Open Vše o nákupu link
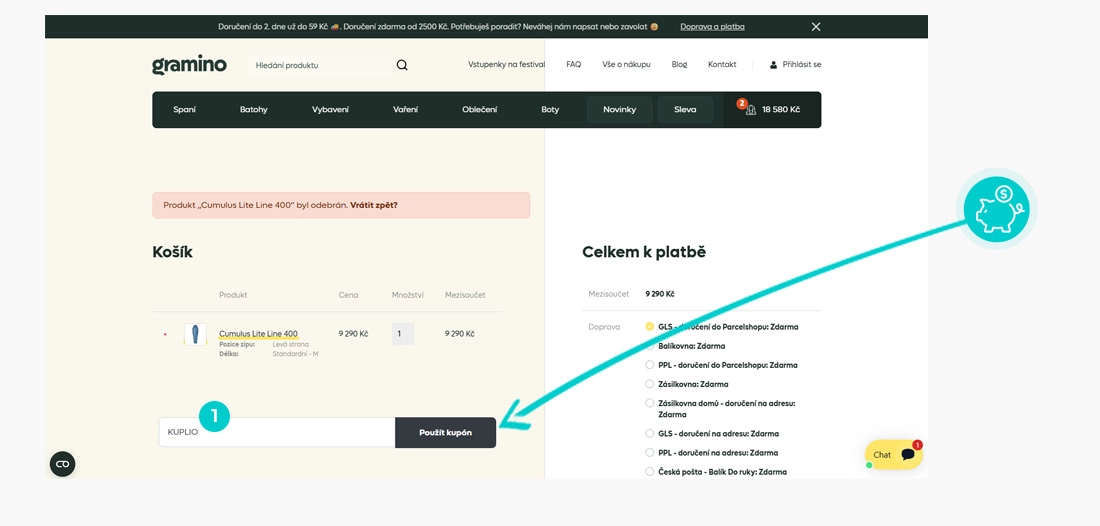The width and height of the screenshot is (1100, 526). [x=626, y=65]
